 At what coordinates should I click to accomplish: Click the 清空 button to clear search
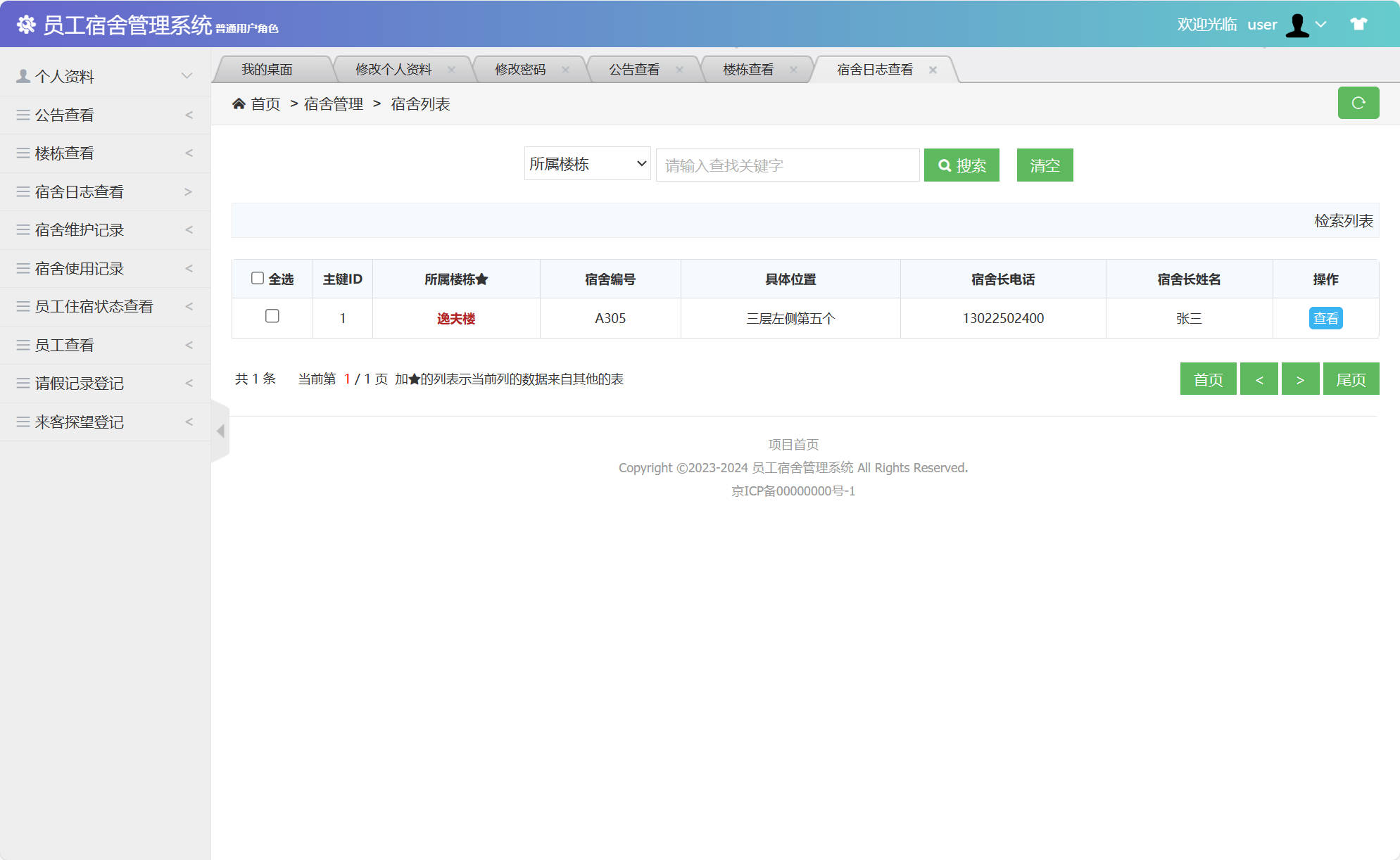[1044, 165]
